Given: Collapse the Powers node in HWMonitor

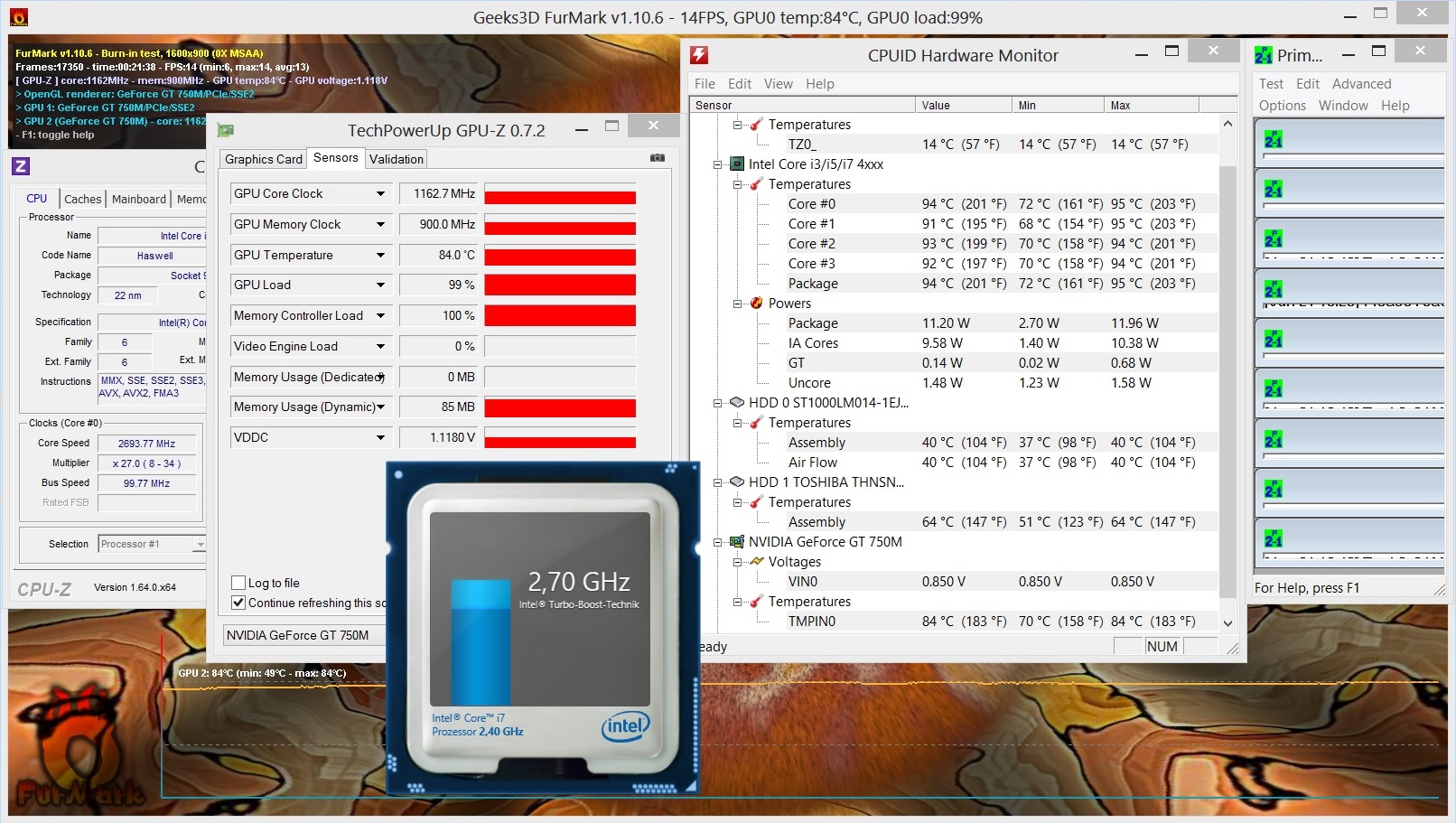Looking at the screenshot, I should 737,304.
